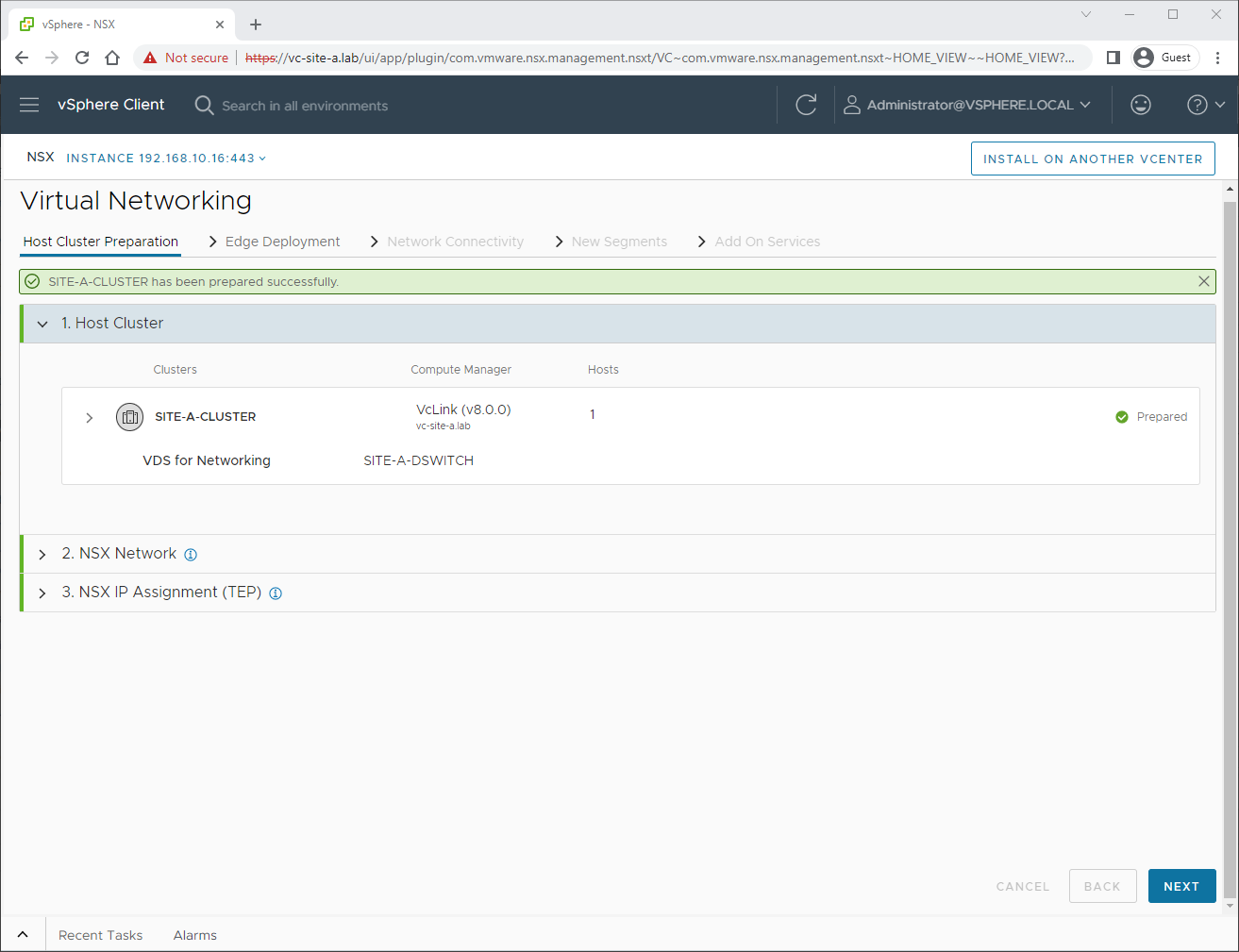Expand the 3. NSX IP Assignment section
Viewport: 1239px width, 952px height.
pyautogui.click(x=42, y=593)
